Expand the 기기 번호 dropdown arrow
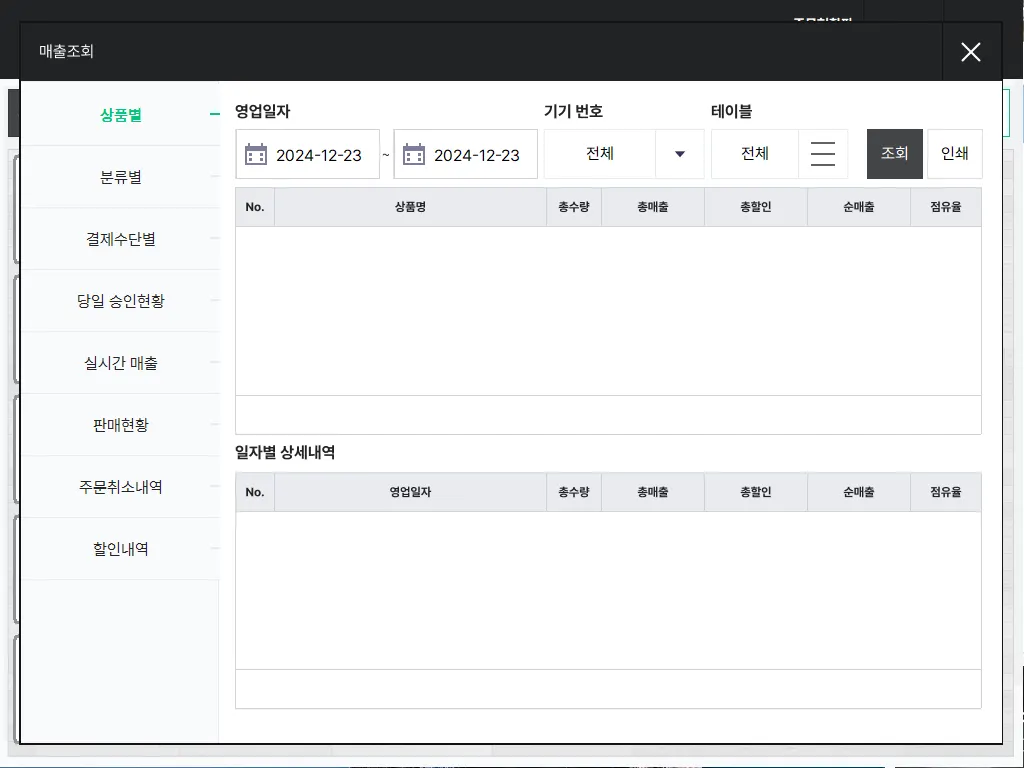1024x768 pixels. [680, 154]
